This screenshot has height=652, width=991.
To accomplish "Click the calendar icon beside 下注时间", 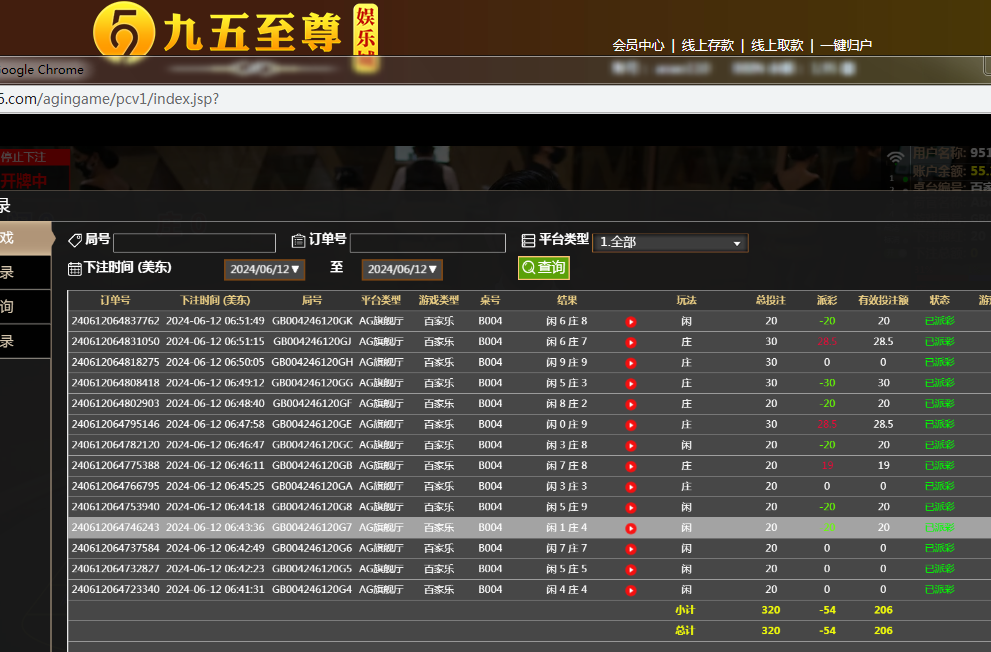I will point(75,269).
